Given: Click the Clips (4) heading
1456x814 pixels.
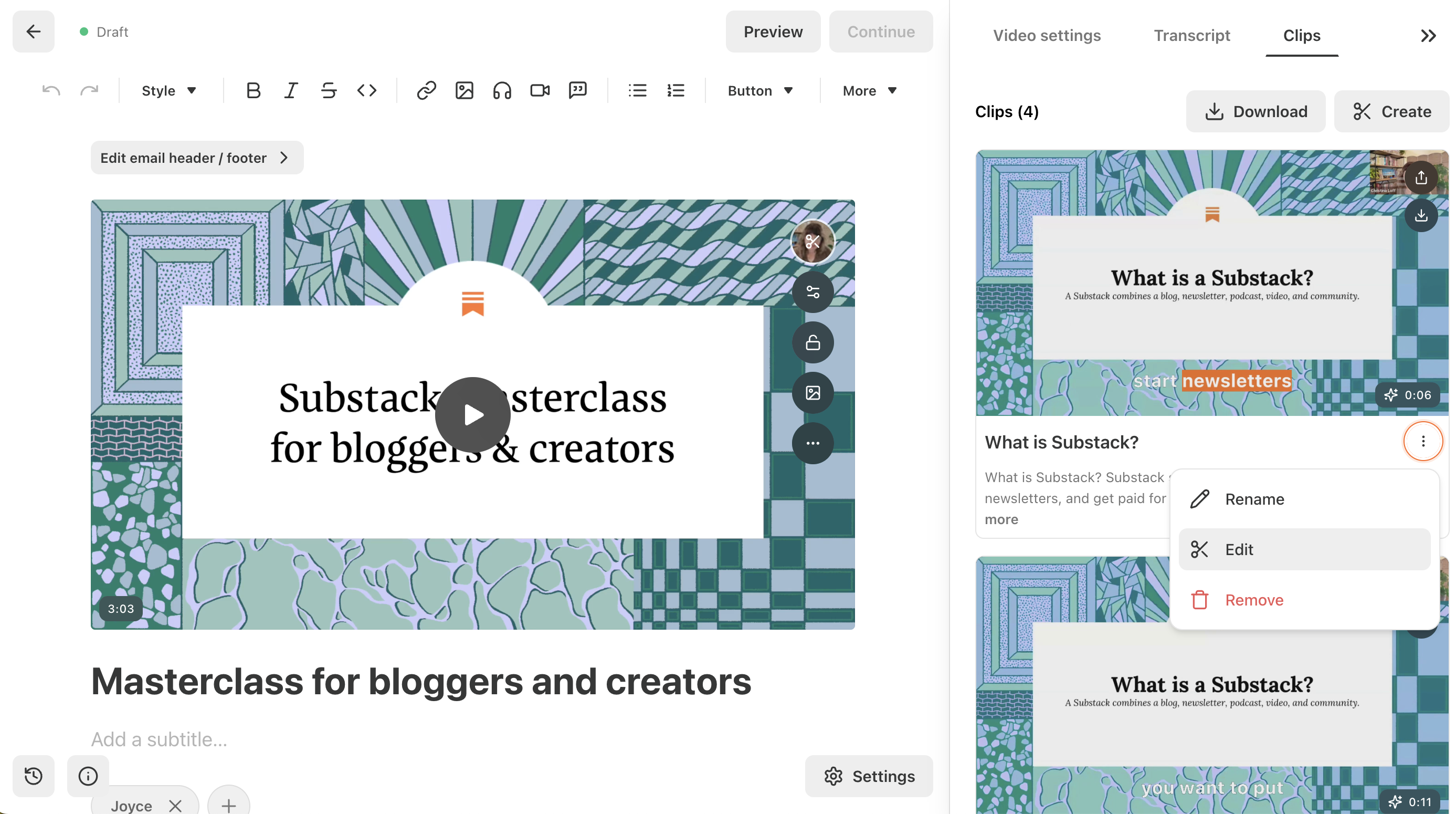Looking at the screenshot, I should (x=1007, y=111).
